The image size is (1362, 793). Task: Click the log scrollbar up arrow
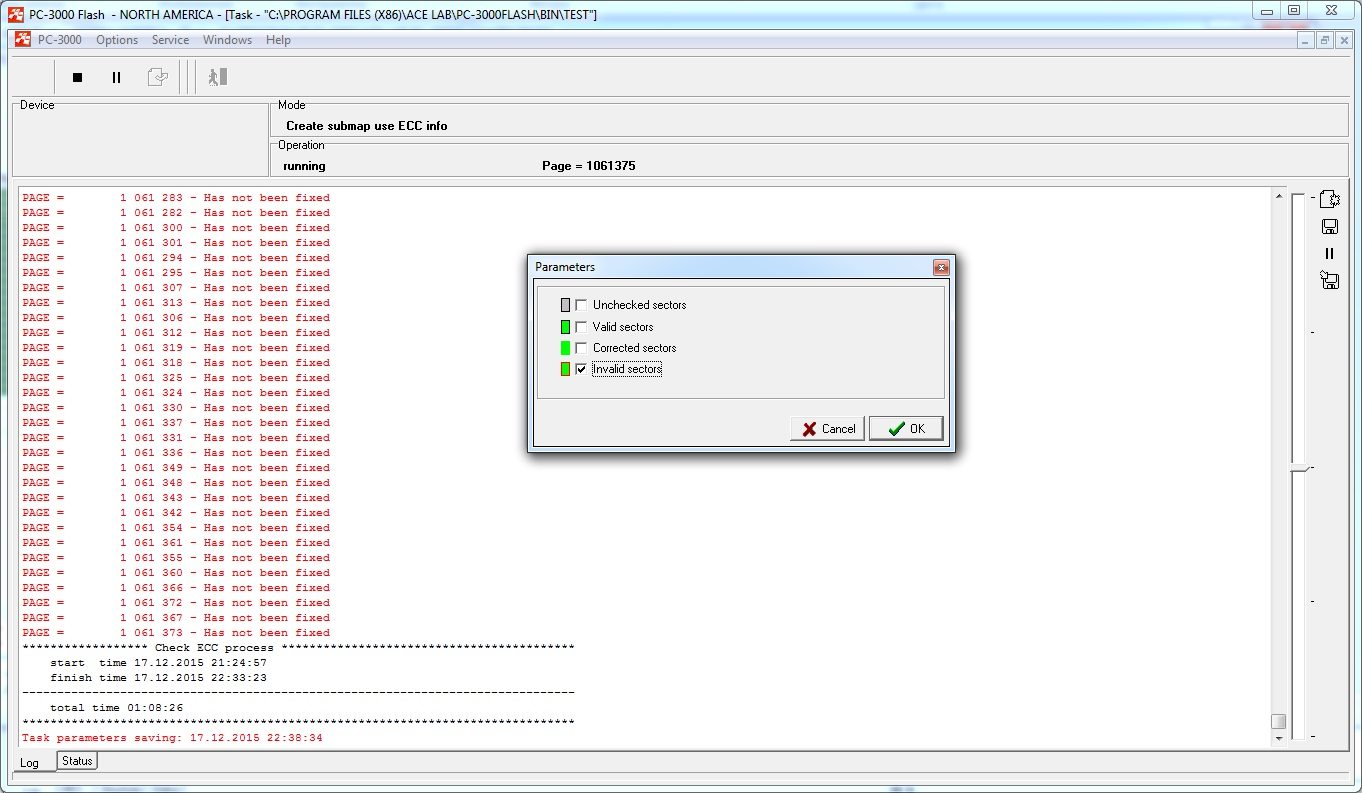point(1278,197)
